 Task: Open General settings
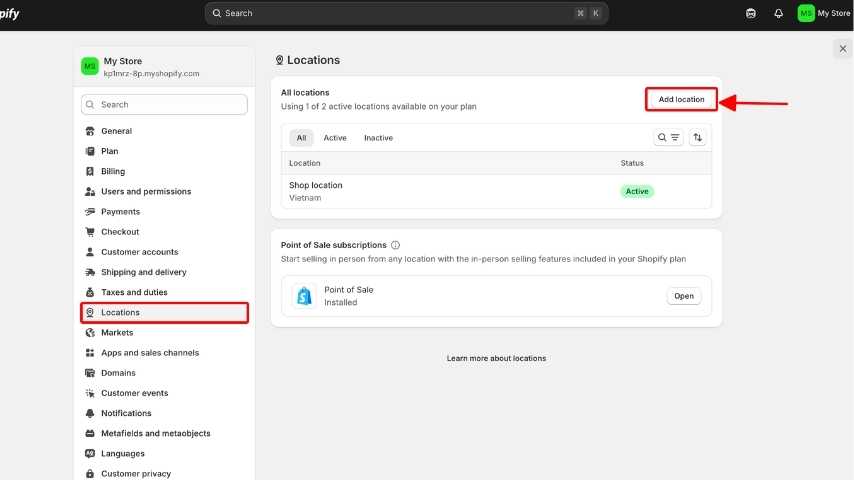click(x=164, y=131)
